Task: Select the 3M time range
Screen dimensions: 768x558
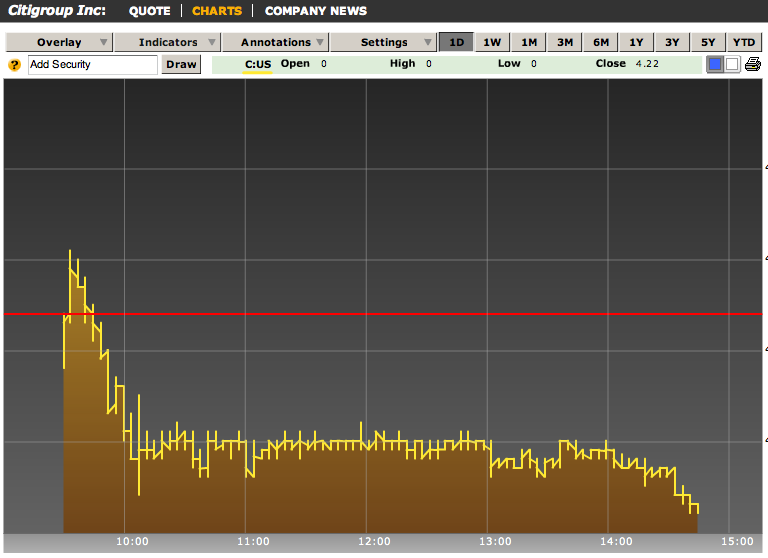Action: [565, 42]
